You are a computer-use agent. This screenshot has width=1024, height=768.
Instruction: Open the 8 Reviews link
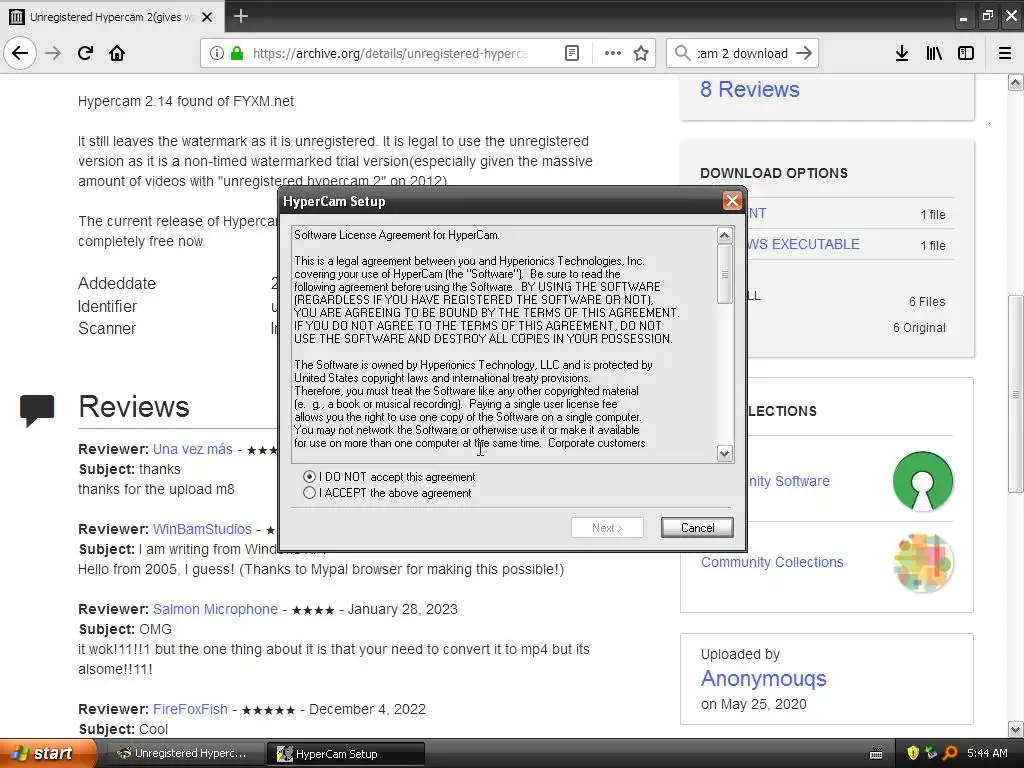(x=750, y=89)
